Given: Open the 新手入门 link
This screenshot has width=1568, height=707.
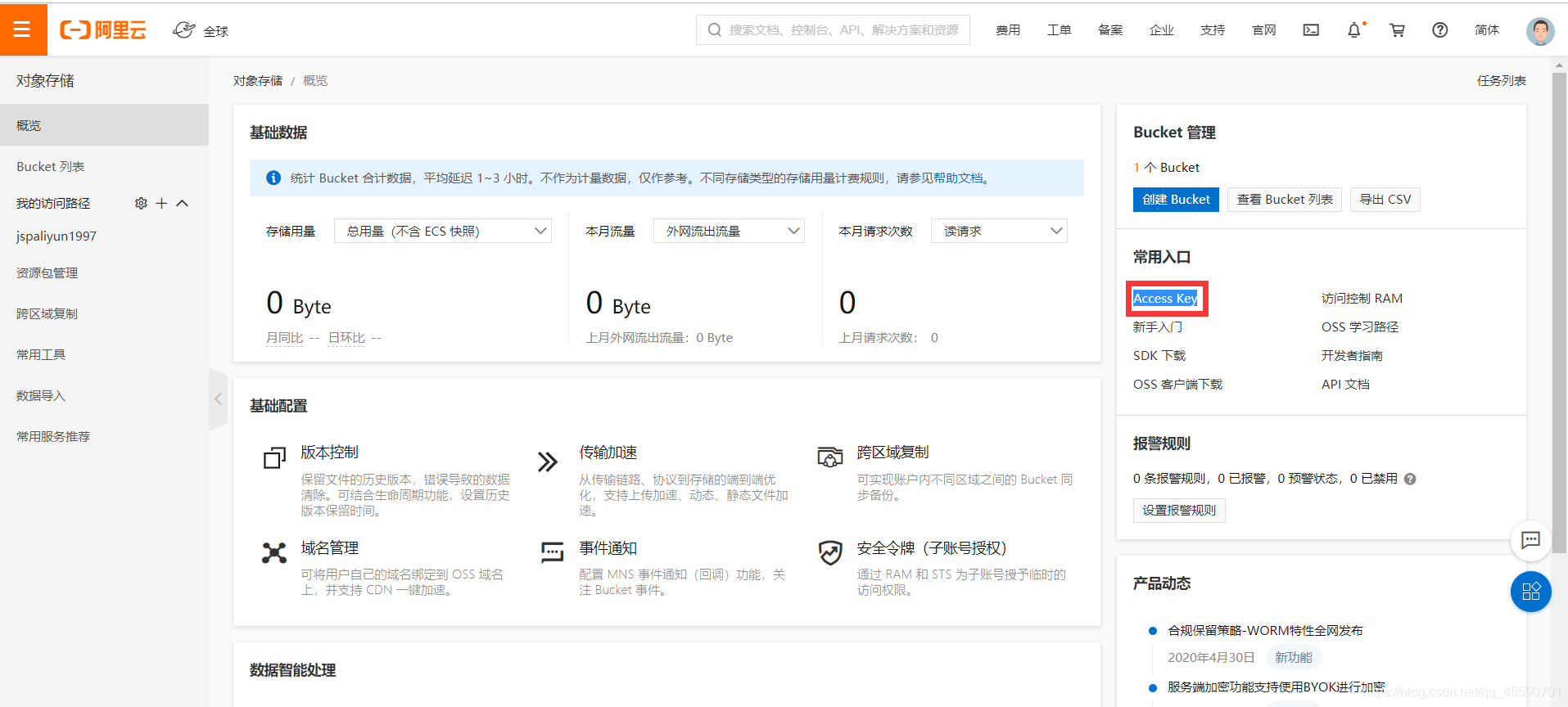Looking at the screenshot, I should (x=1158, y=327).
